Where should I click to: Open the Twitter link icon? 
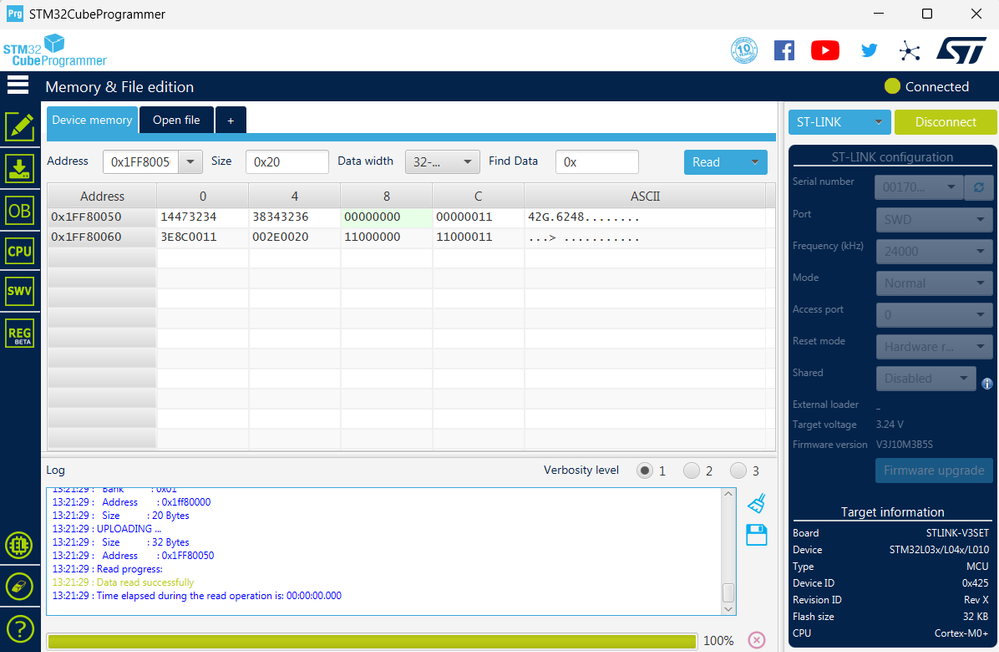click(869, 50)
